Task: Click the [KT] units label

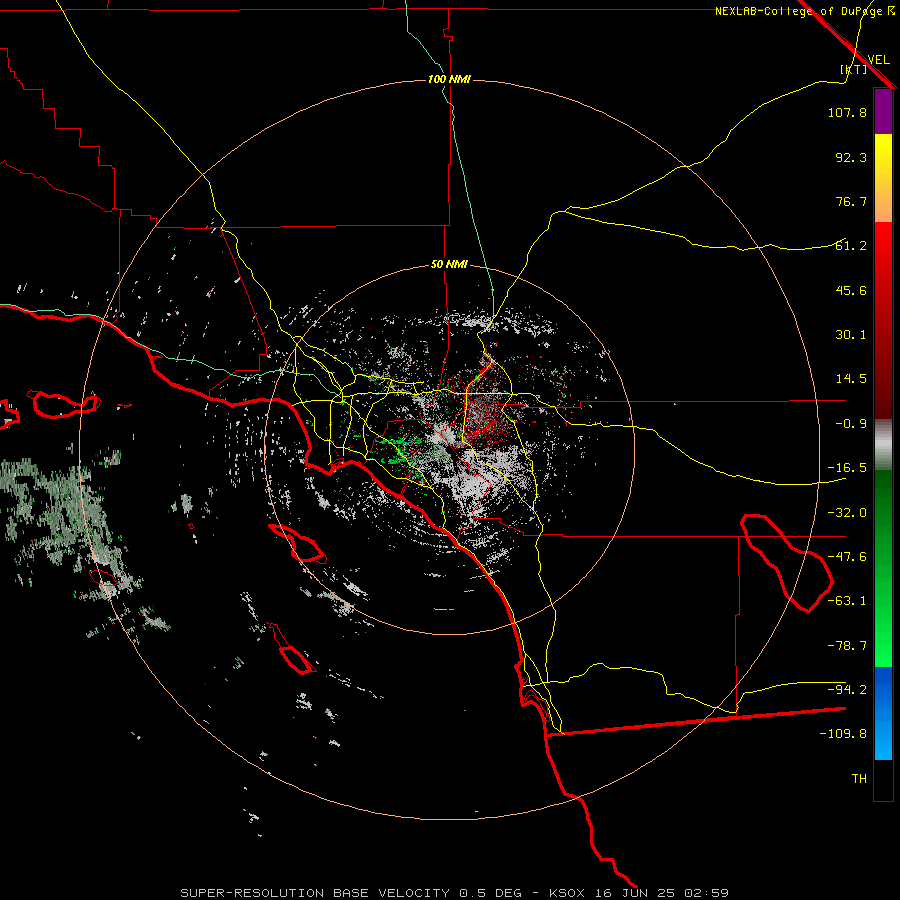Action: [x=854, y=69]
